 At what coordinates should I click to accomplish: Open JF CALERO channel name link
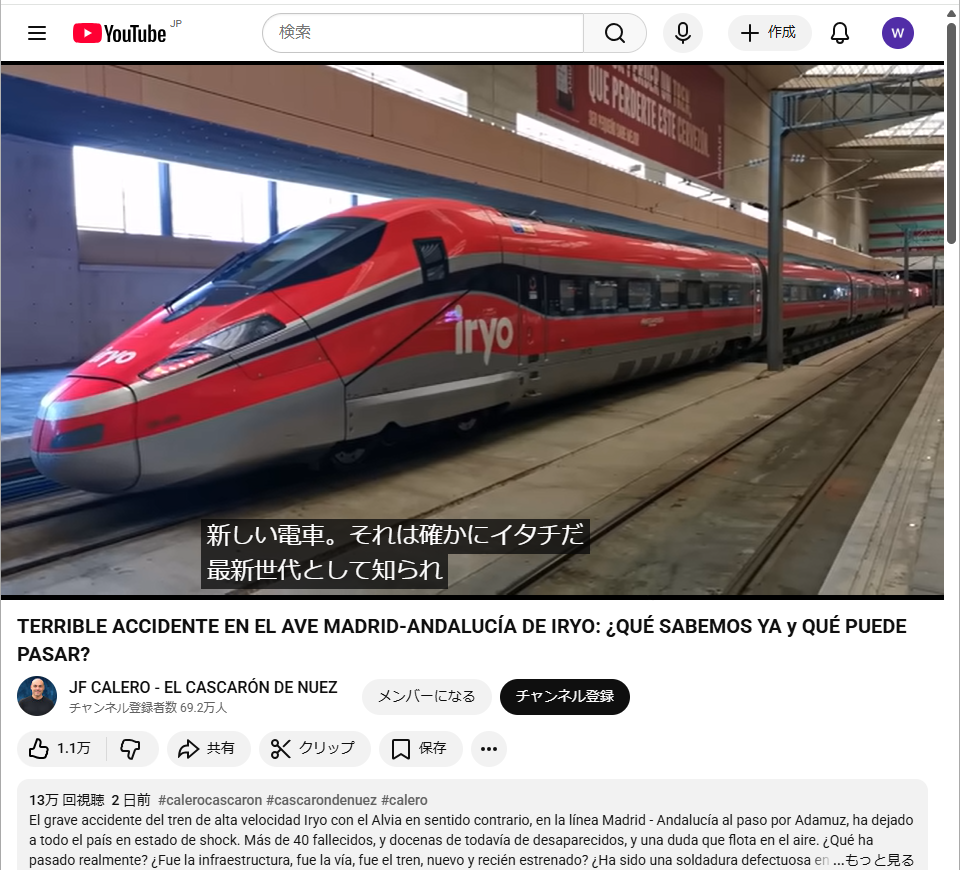point(203,687)
